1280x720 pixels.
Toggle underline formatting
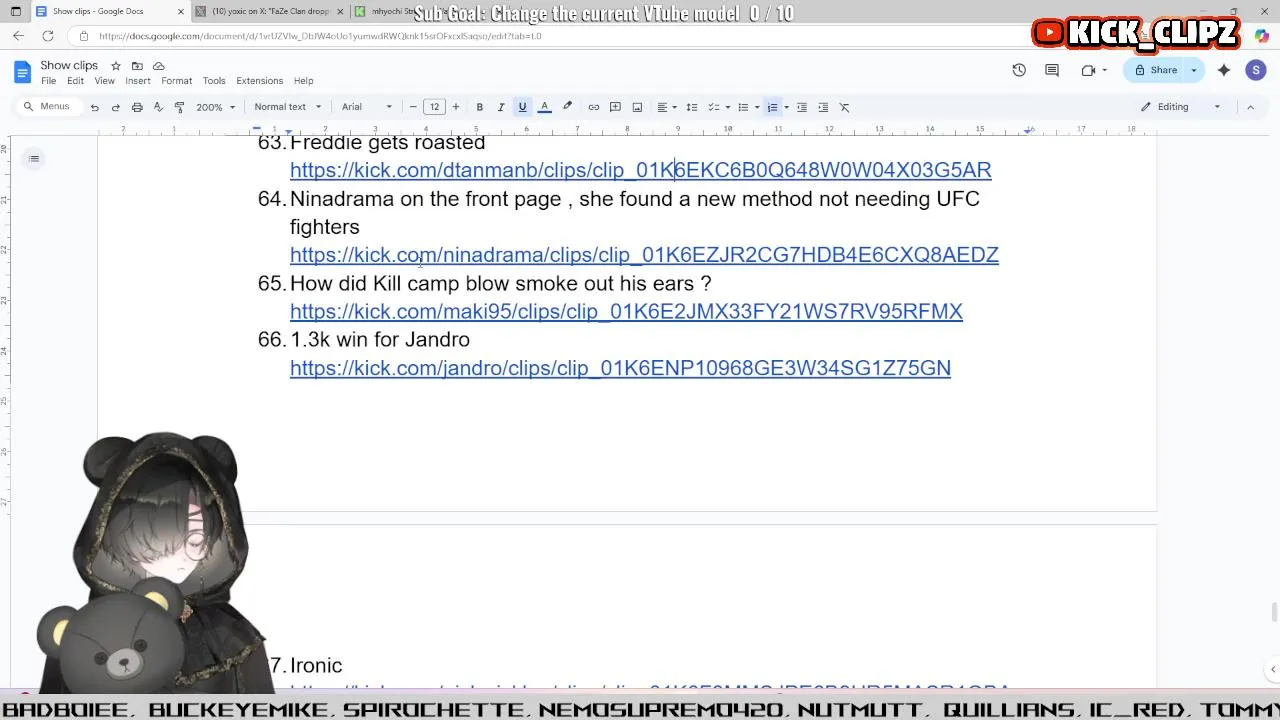pos(522,107)
